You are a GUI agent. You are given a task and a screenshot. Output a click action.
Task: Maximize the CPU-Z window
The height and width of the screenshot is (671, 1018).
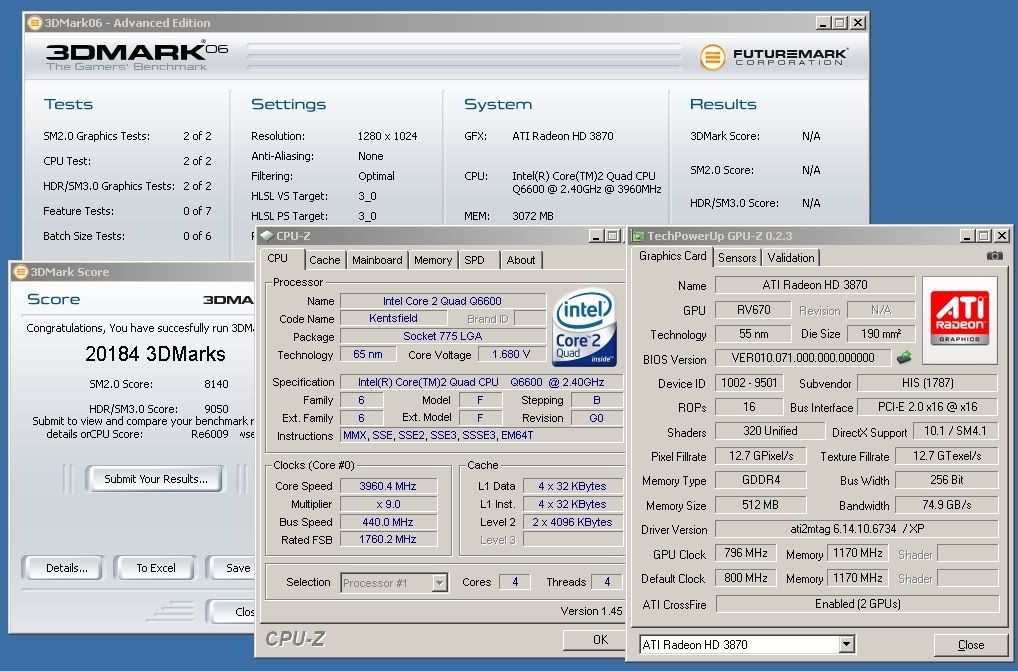[612, 236]
